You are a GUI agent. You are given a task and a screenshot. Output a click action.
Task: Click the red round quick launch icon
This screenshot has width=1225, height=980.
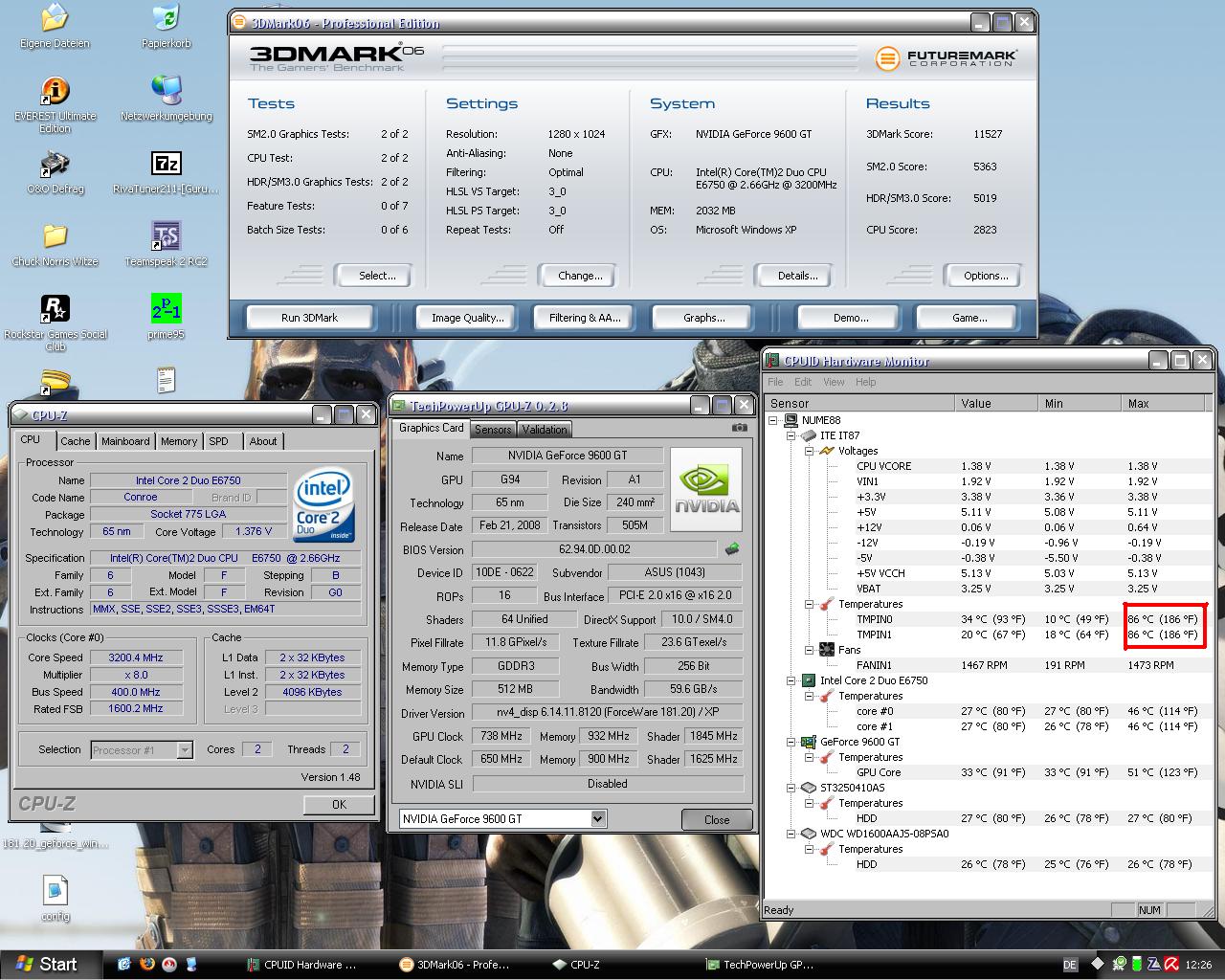pos(169,964)
